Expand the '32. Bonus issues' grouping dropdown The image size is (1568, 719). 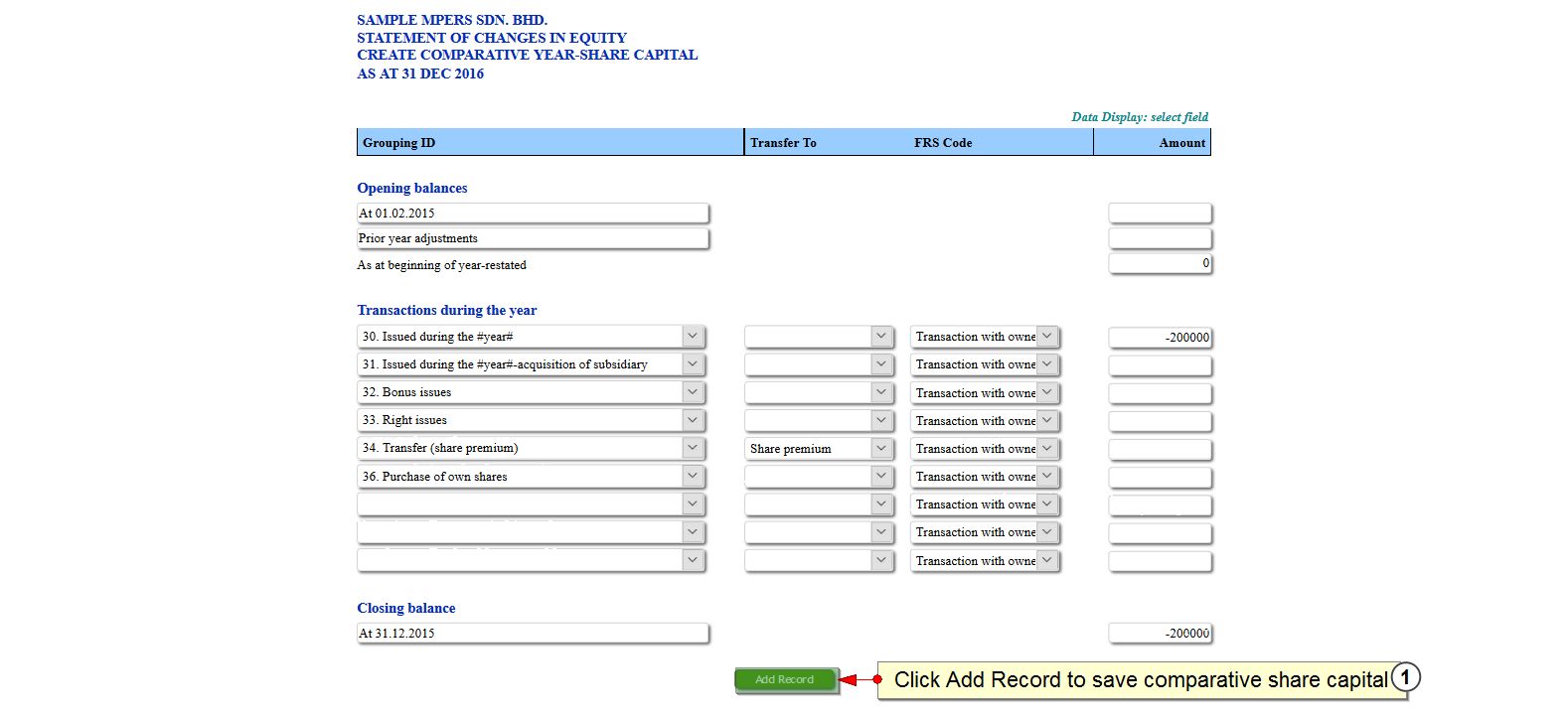pos(531,392)
